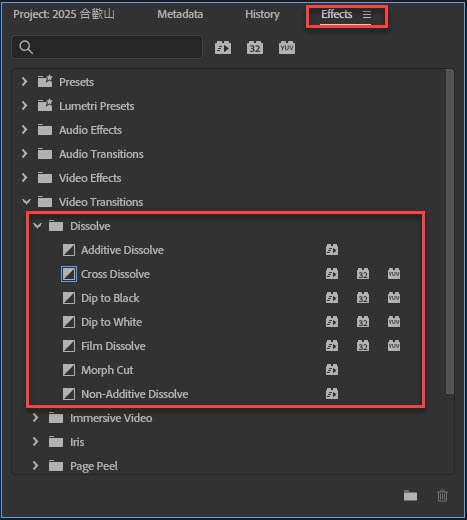Click the Delete Custom Items trash icon
This screenshot has height=520, width=467.
pyautogui.click(x=442, y=496)
